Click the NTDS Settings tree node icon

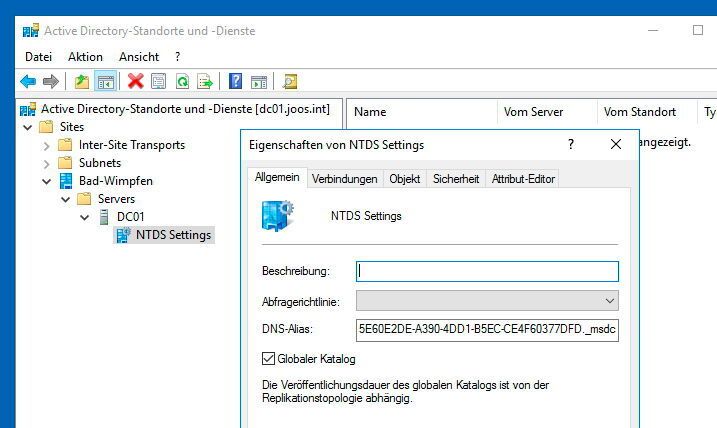(x=123, y=235)
